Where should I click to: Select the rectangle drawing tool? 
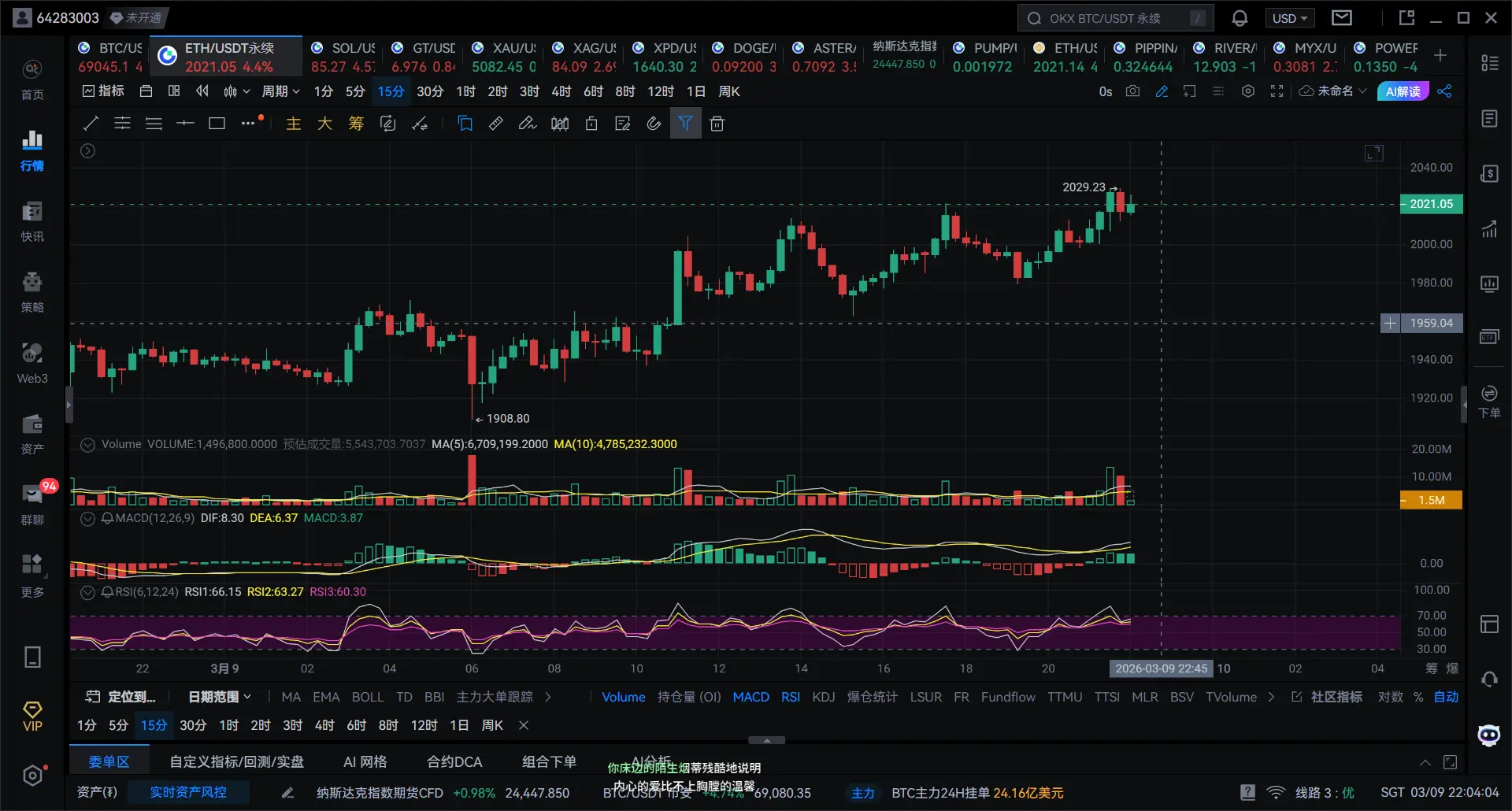click(217, 123)
